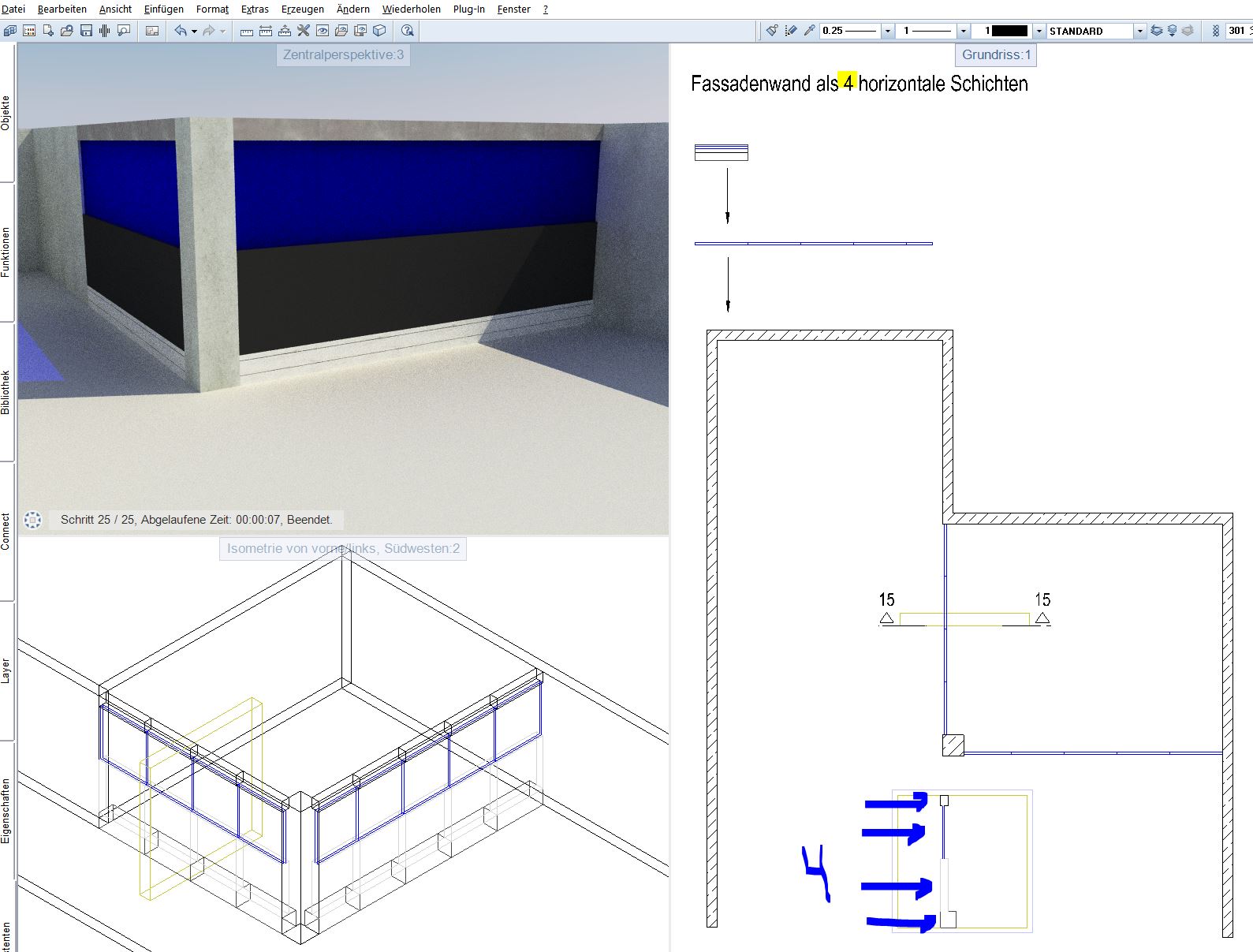Click the first ruler measure icon
Image resolution: width=1253 pixels, height=952 pixels.
(247, 31)
